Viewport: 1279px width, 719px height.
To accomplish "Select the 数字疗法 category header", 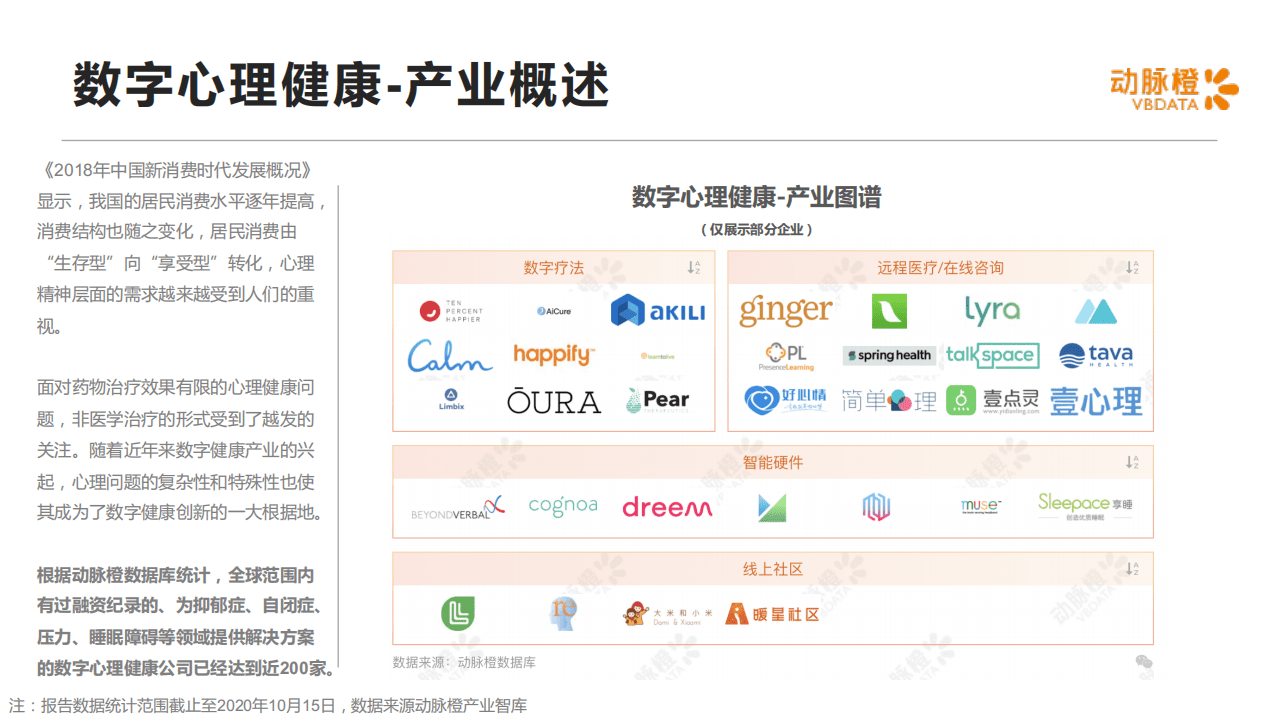I will (554, 267).
